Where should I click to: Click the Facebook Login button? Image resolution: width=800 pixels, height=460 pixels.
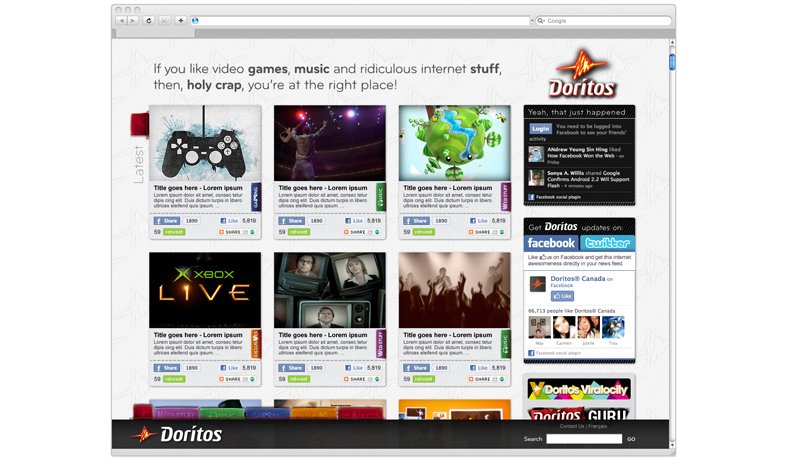click(540, 129)
